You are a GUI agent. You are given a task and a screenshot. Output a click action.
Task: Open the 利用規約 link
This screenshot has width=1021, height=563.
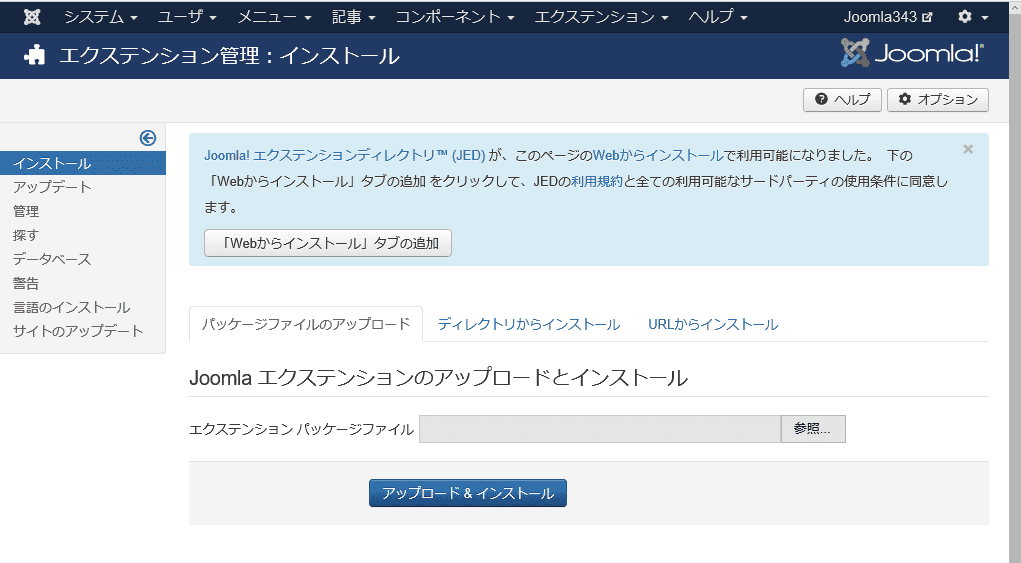pyautogui.click(x=597, y=182)
